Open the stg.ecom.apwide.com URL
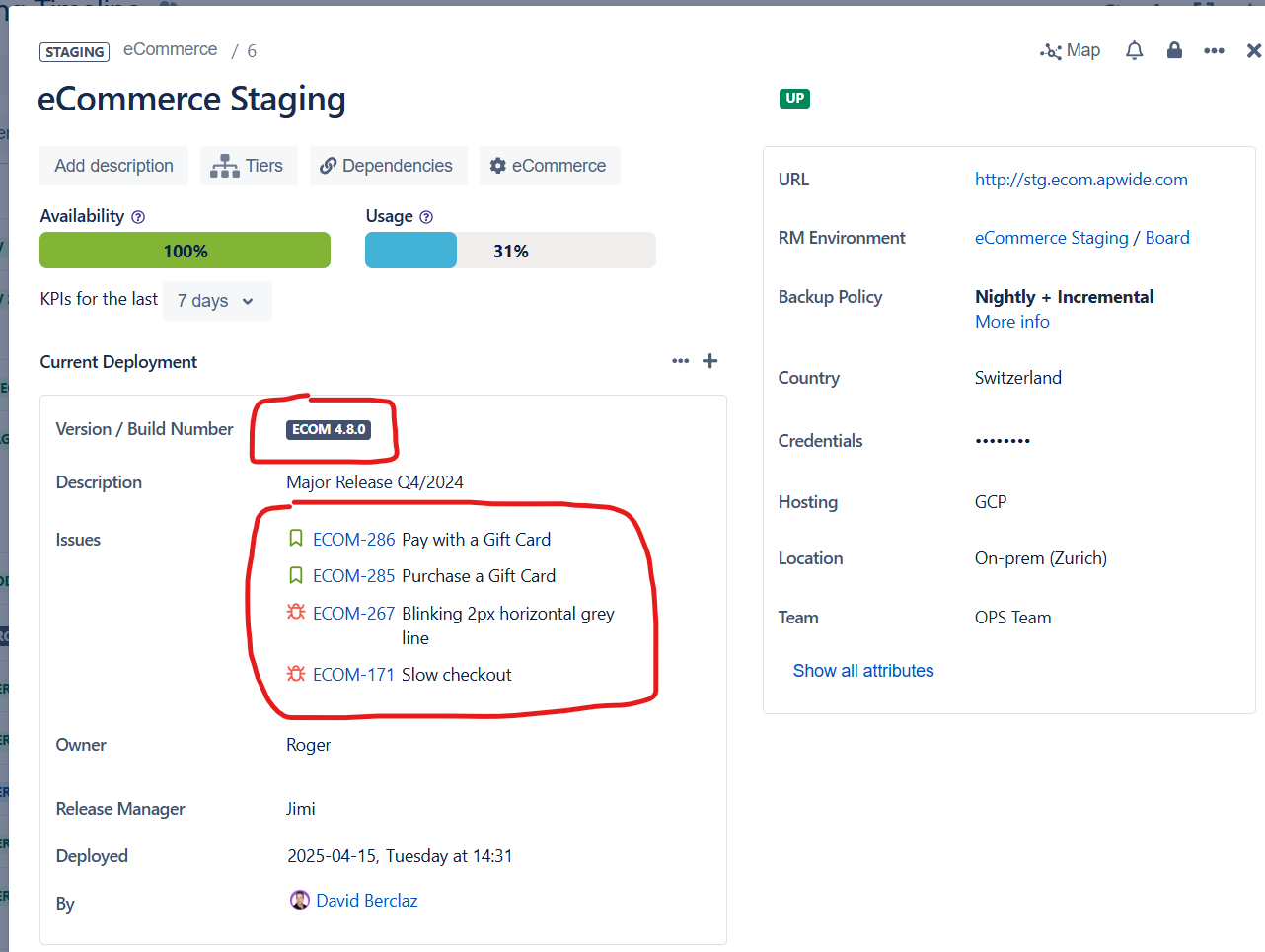Viewport: 1265px width, 952px height. tap(1080, 179)
